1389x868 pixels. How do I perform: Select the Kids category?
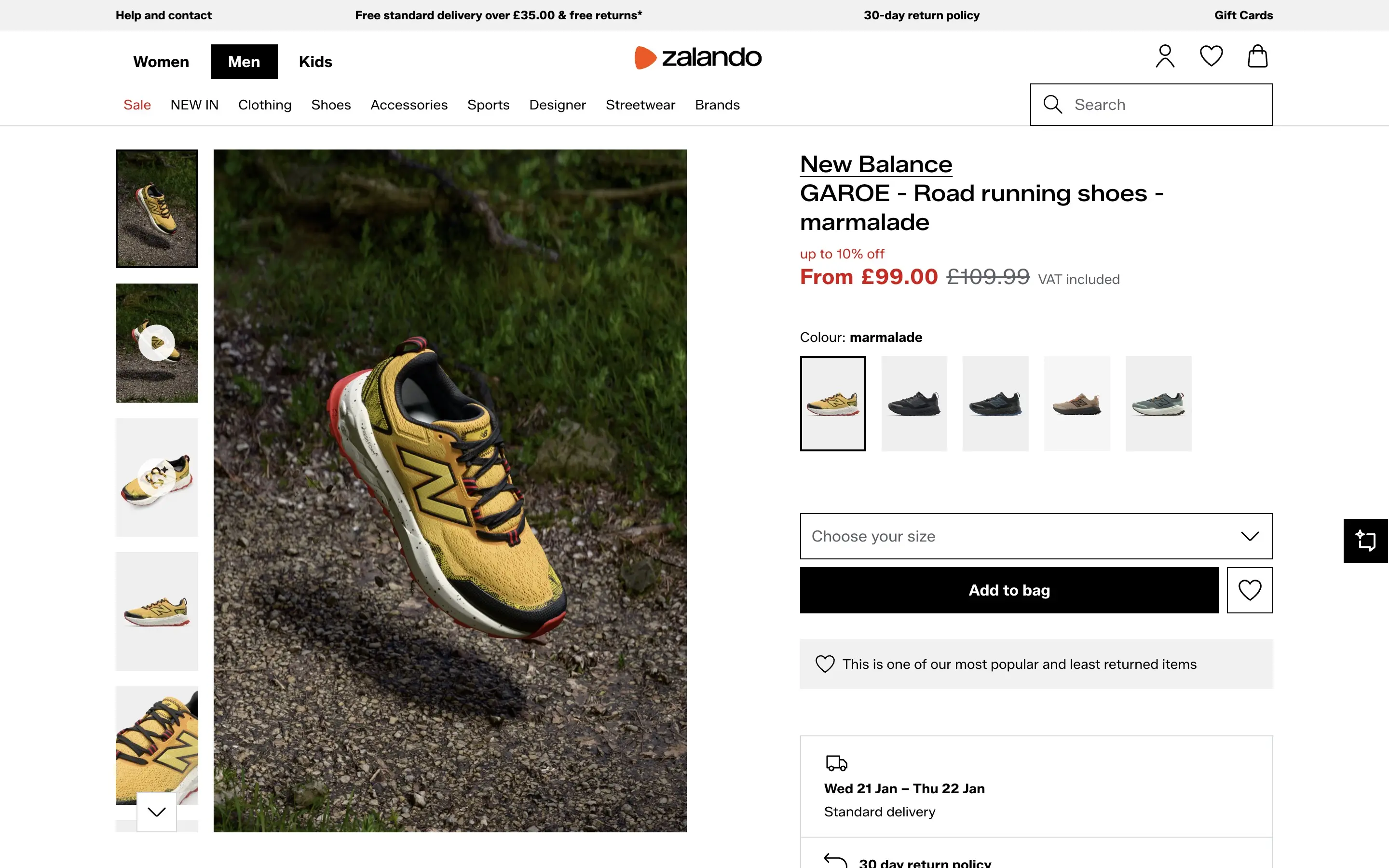(315, 61)
